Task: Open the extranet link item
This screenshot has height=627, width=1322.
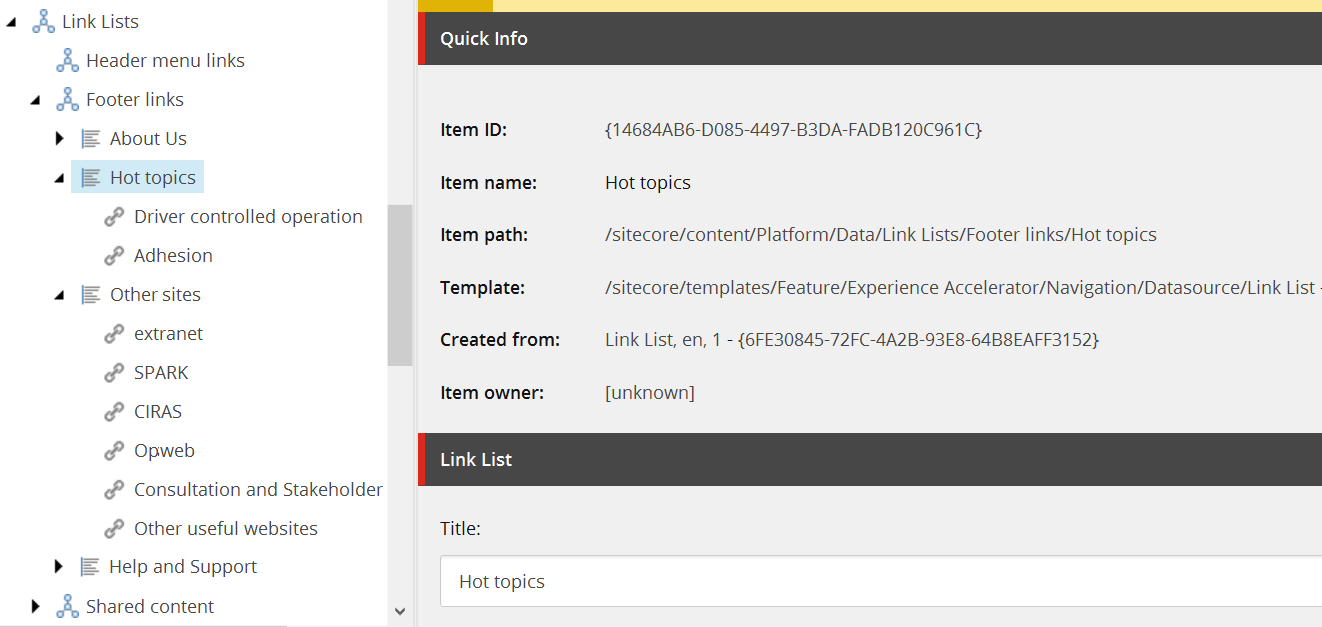Action: coord(168,333)
